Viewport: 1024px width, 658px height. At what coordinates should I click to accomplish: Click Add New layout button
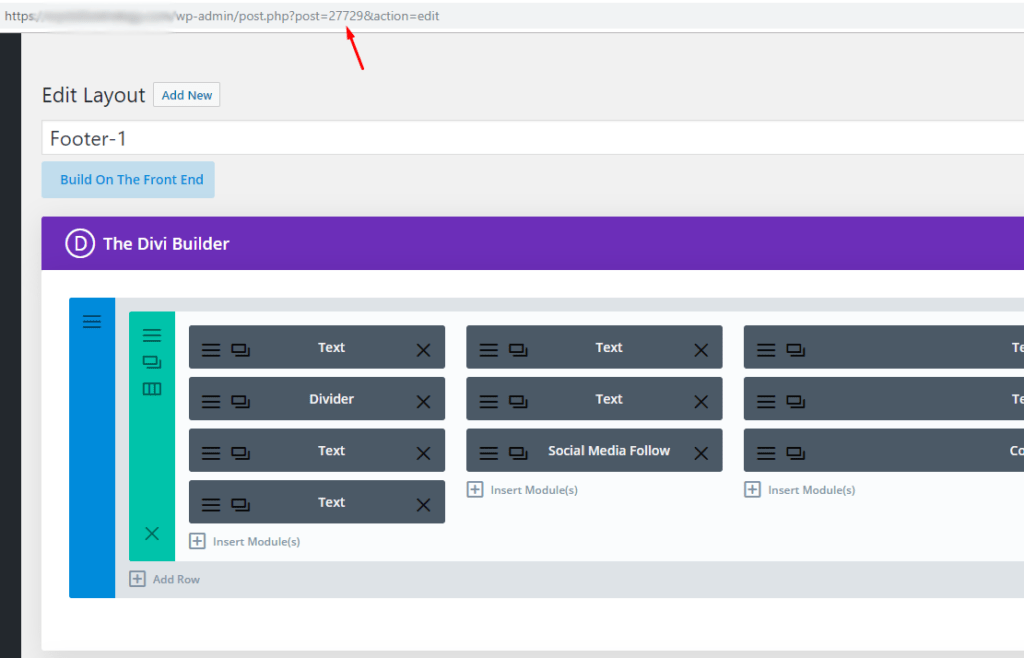point(187,95)
